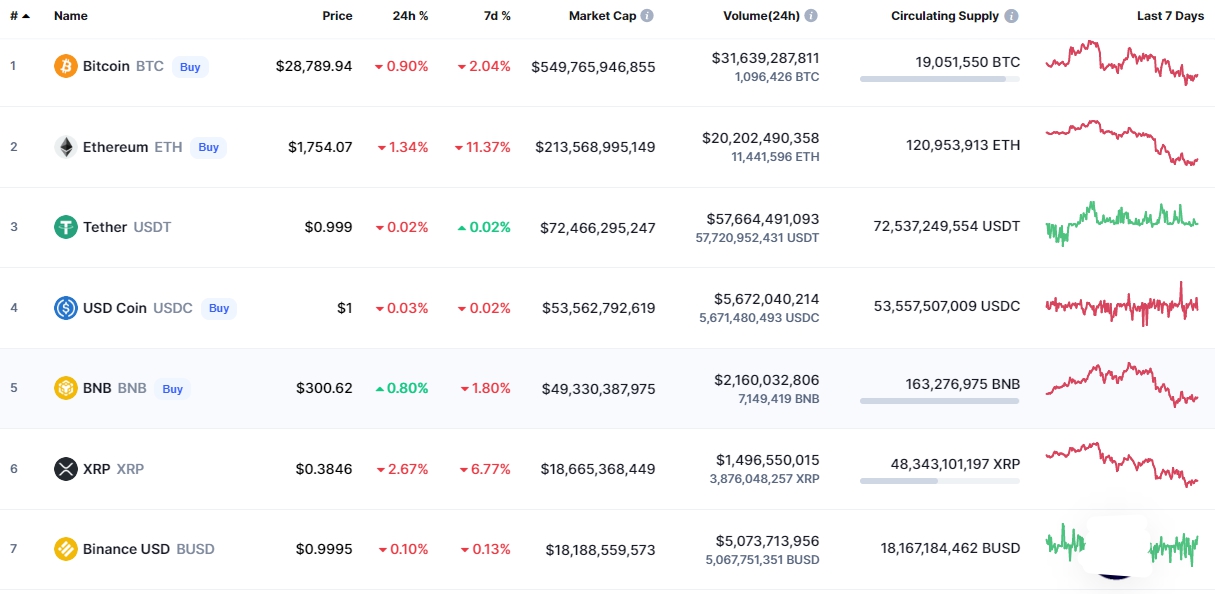Click the Buy button next to BNB

[x=173, y=389]
